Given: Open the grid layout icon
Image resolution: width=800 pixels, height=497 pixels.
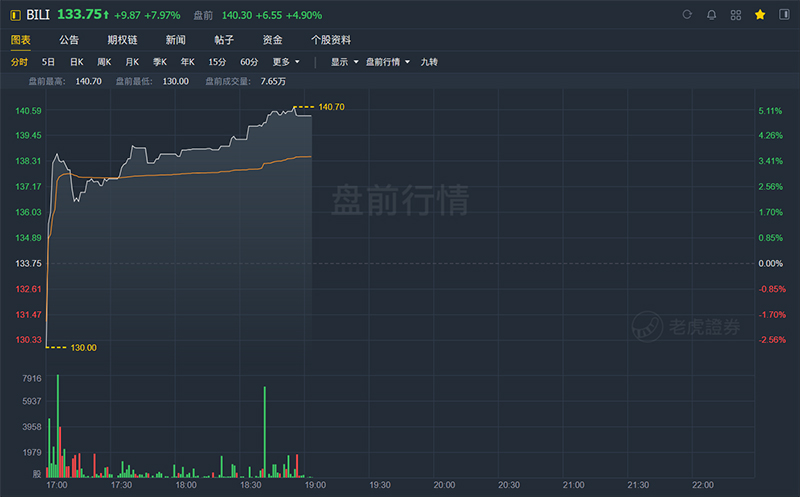Looking at the screenshot, I should coord(735,15).
